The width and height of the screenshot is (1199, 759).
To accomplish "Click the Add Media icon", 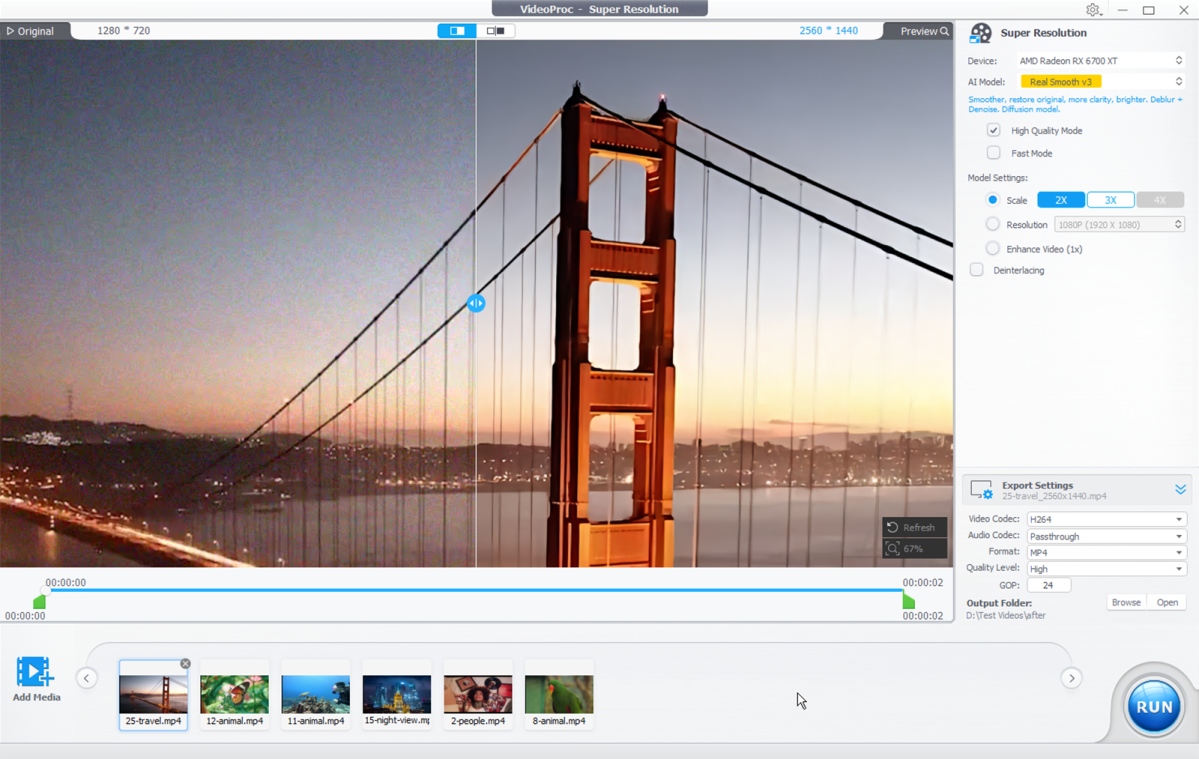I will 35,673.
